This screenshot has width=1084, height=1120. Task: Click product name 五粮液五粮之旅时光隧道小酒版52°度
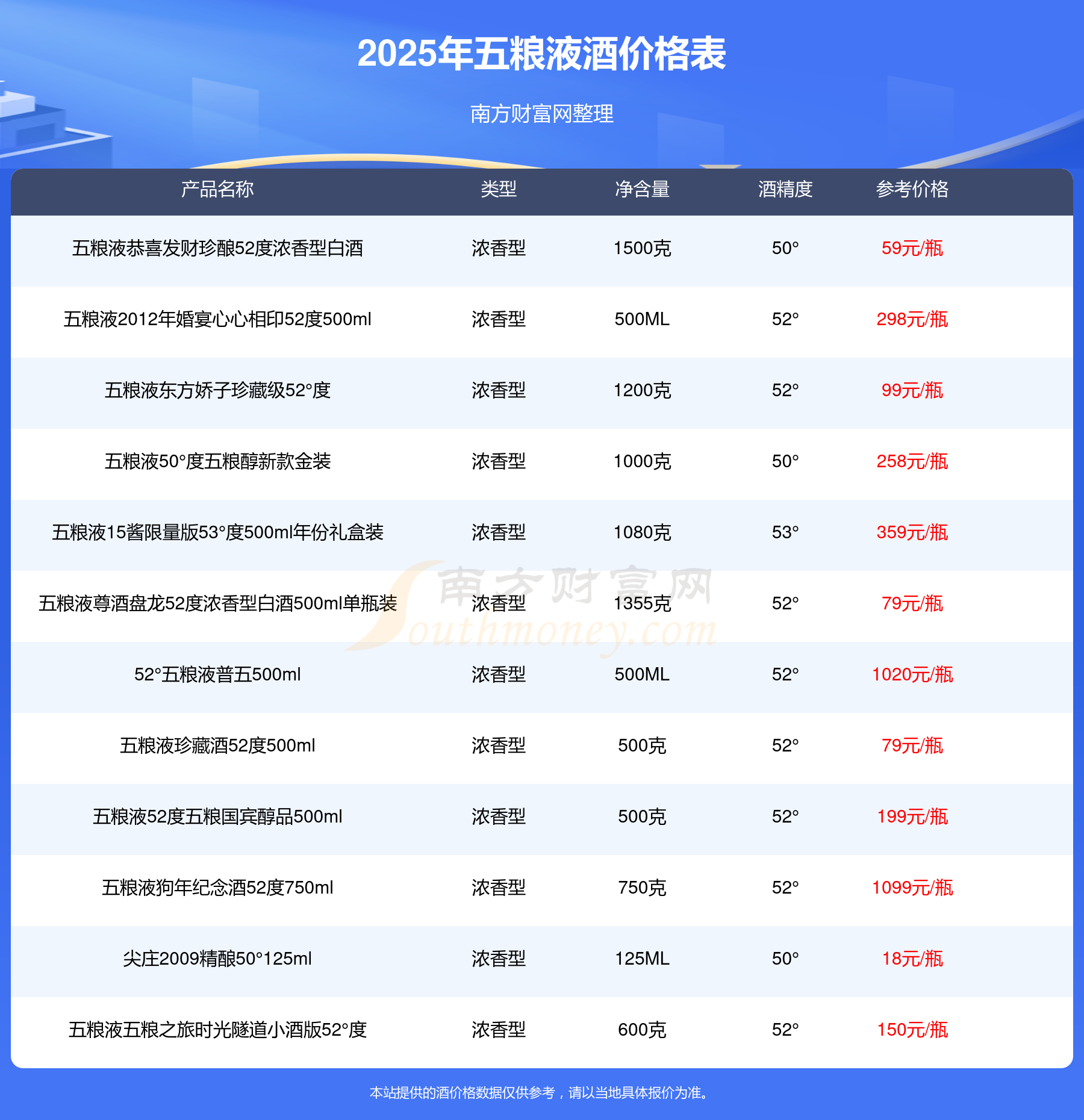coord(217,1030)
